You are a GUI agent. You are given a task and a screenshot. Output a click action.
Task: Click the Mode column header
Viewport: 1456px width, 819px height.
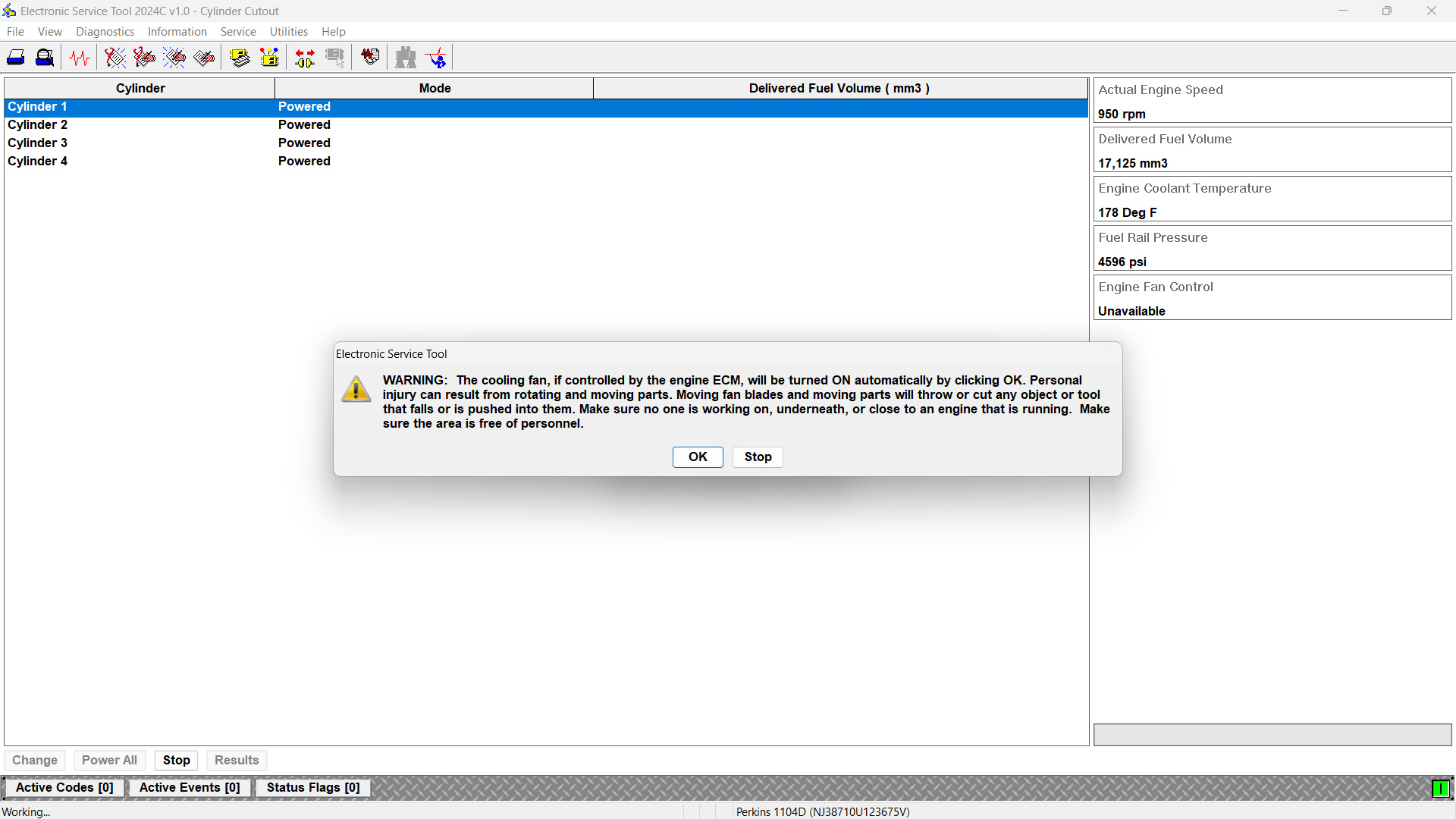(x=435, y=88)
